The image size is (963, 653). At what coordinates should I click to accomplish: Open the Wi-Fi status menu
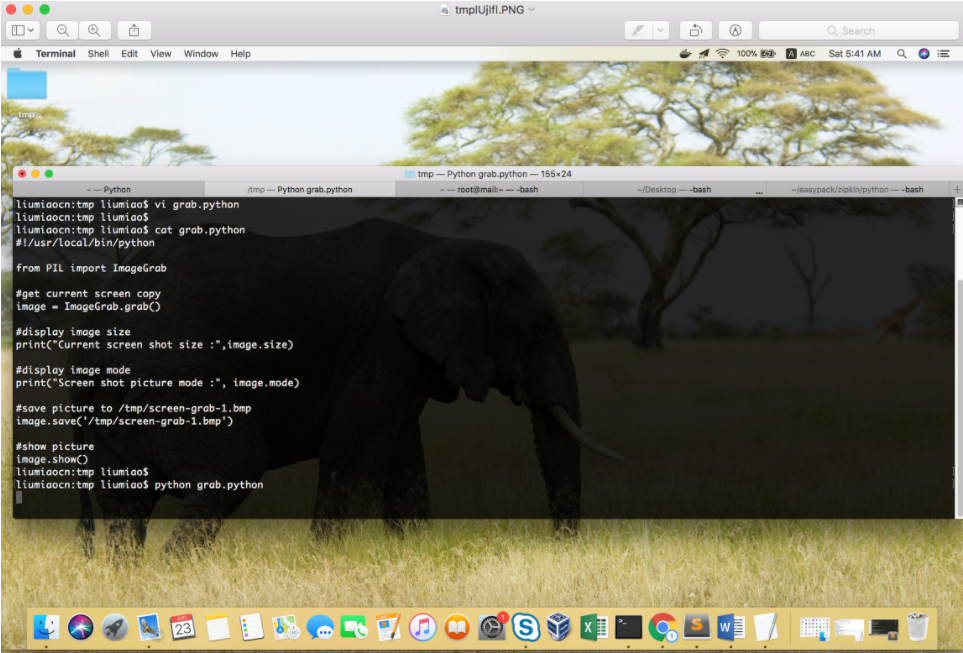(722, 53)
